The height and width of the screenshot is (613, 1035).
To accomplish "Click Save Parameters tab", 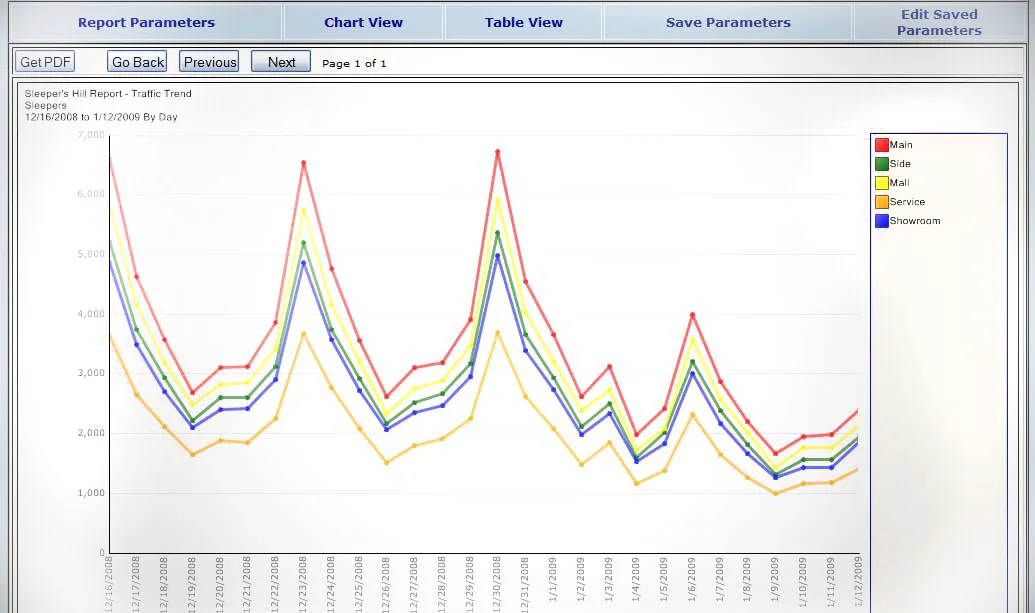I will pyautogui.click(x=727, y=22).
